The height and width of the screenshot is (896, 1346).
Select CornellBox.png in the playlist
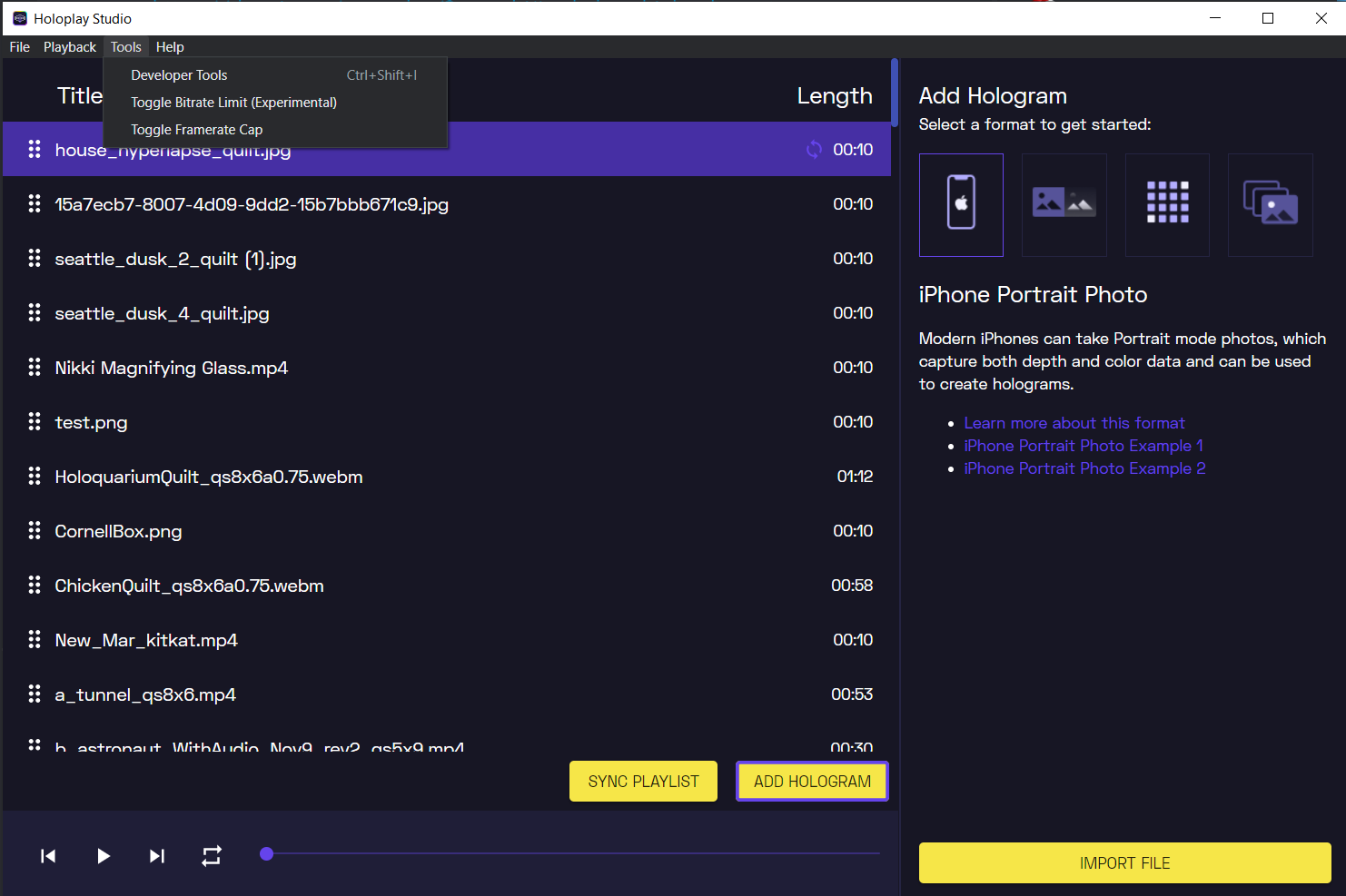(118, 531)
